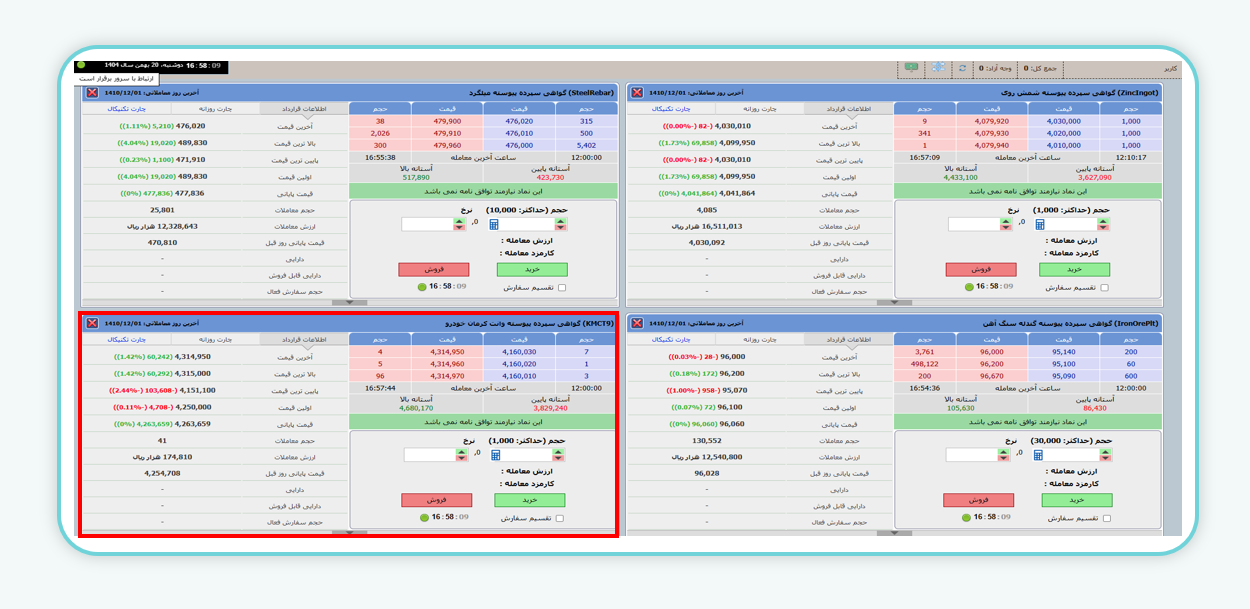Click the blue arrange-windows icon in top toolbar
The width and height of the screenshot is (1250, 609).
tap(938, 67)
